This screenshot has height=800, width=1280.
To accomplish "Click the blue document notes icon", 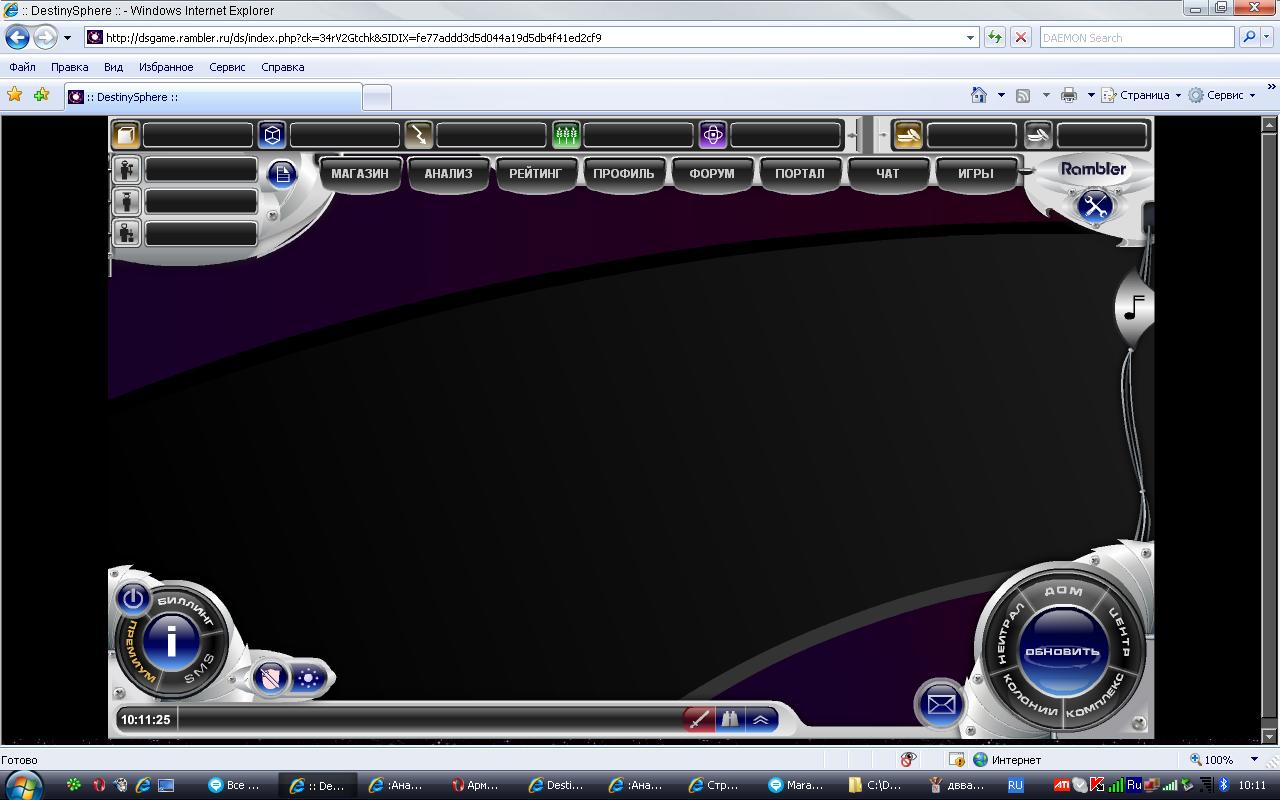I will [x=282, y=174].
